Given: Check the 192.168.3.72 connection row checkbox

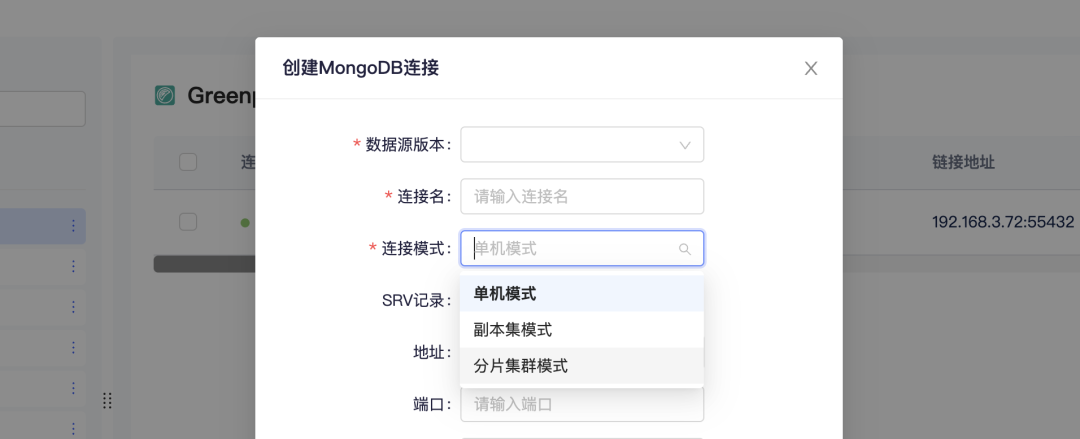Looking at the screenshot, I should pyautogui.click(x=188, y=222).
